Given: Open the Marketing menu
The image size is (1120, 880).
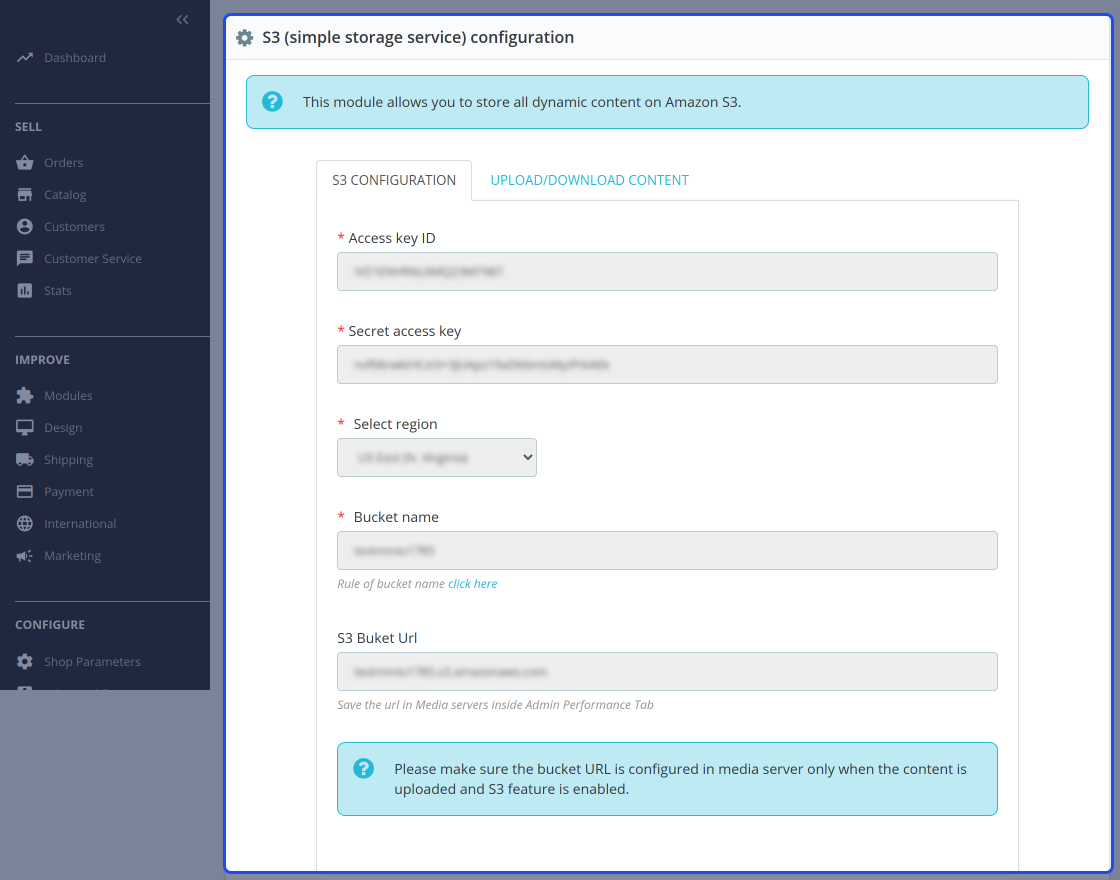Looking at the screenshot, I should 72,556.
